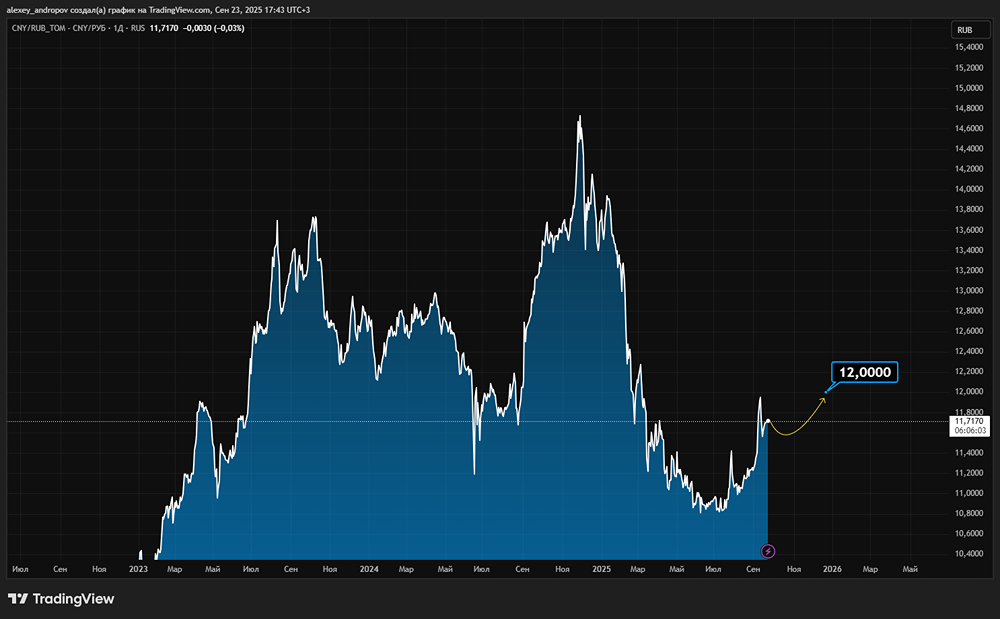This screenshot has height=619, width=1000.
Task: Click the 2023 label on time axis
Action: click(138, 569)
